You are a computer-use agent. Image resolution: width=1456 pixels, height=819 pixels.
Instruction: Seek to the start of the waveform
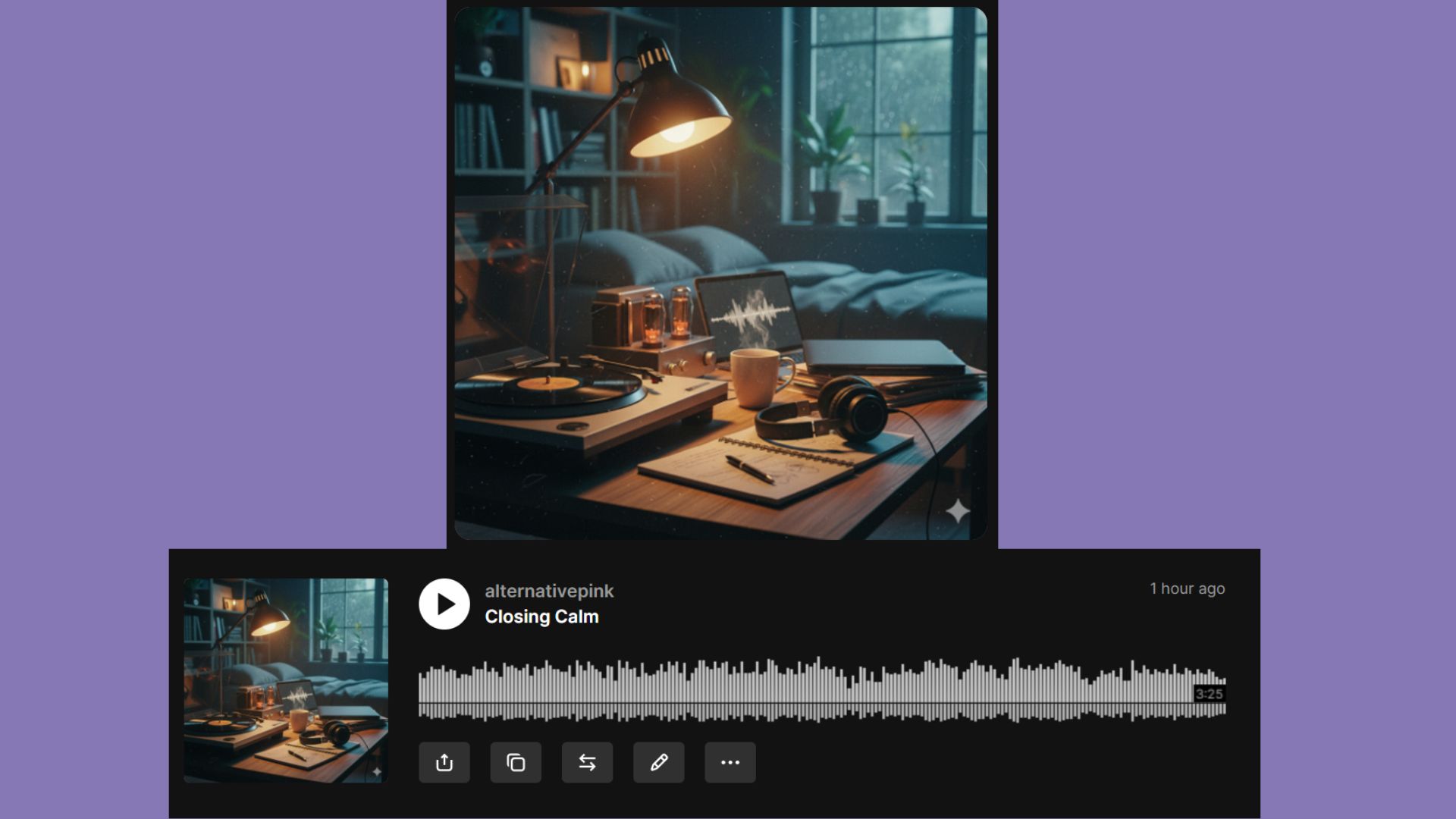(422, 690)
